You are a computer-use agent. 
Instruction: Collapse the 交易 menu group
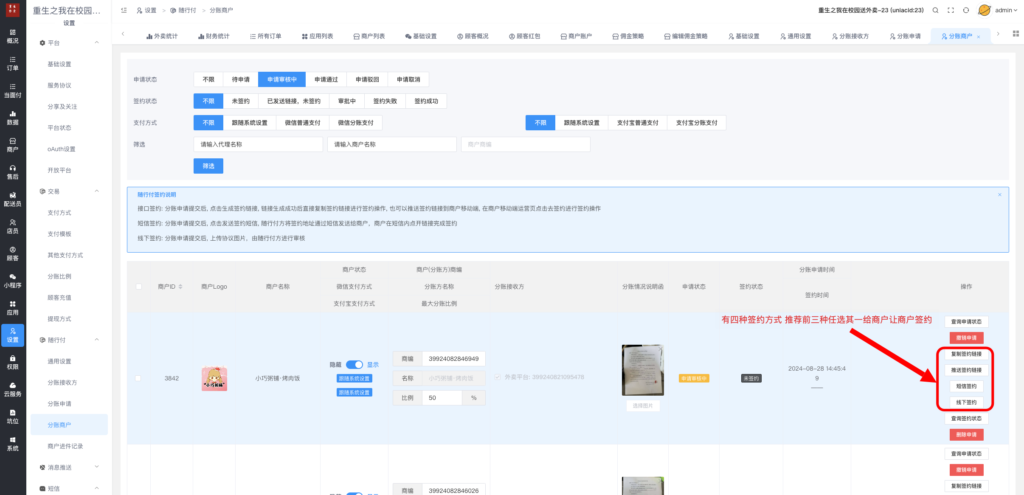(x=97, y=191)
